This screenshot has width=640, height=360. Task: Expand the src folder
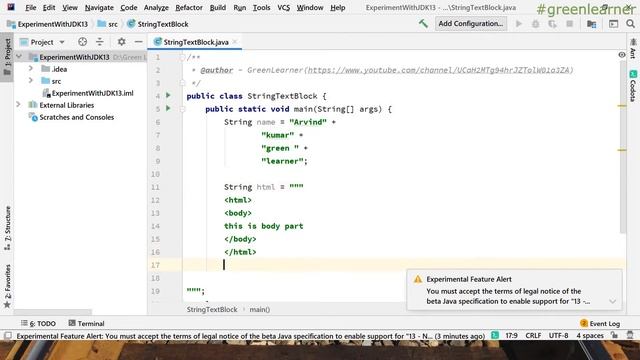tap(31, 80)
